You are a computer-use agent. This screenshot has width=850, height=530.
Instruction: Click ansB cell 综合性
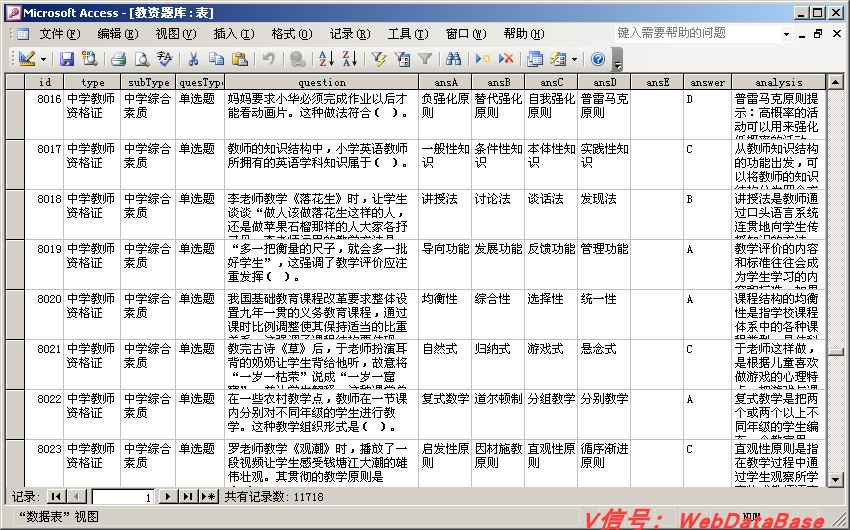(x=498, y=314)
